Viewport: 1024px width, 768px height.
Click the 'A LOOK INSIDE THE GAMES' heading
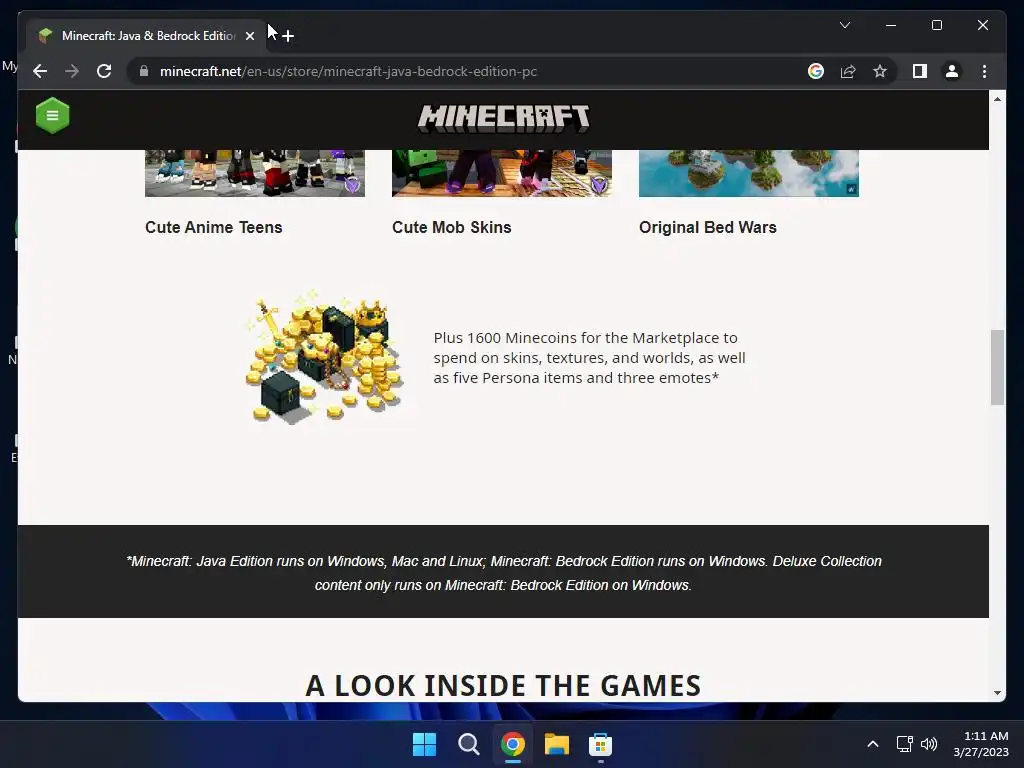click(503, 686)
